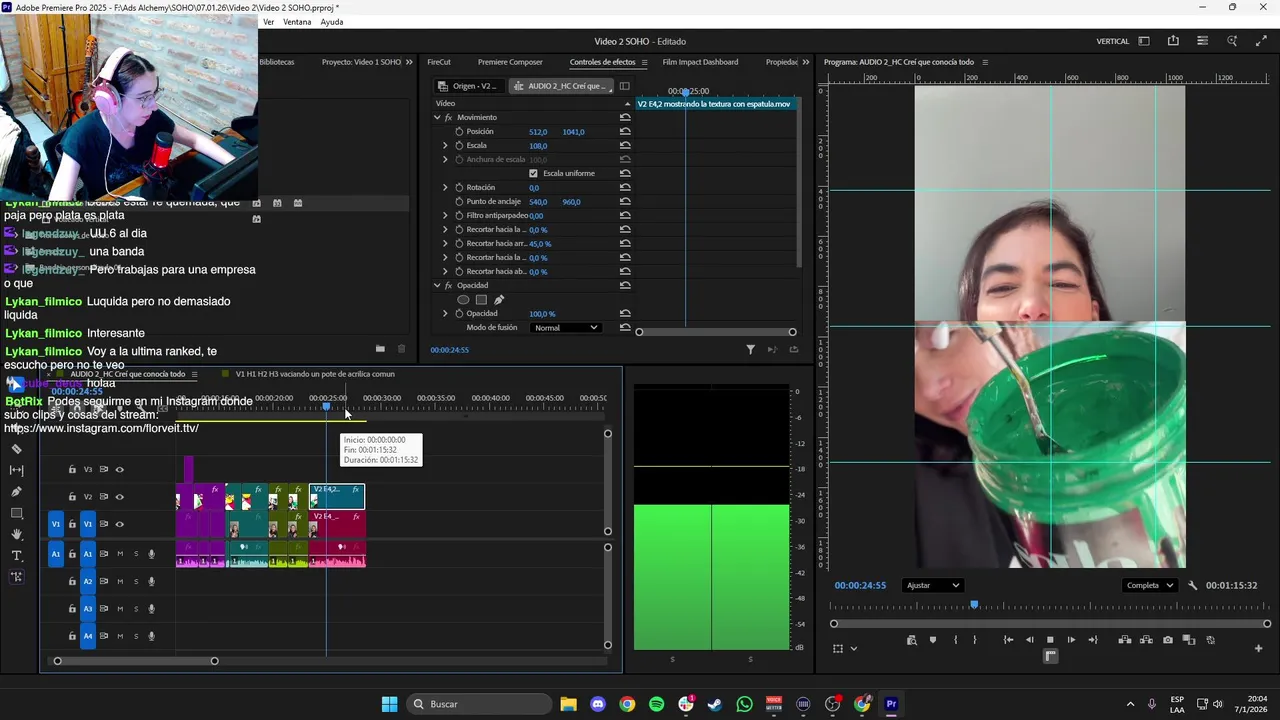This screenshot has width=1280, height=720.
Task: Solo audio track A2
Action: (x=136, y=581)
